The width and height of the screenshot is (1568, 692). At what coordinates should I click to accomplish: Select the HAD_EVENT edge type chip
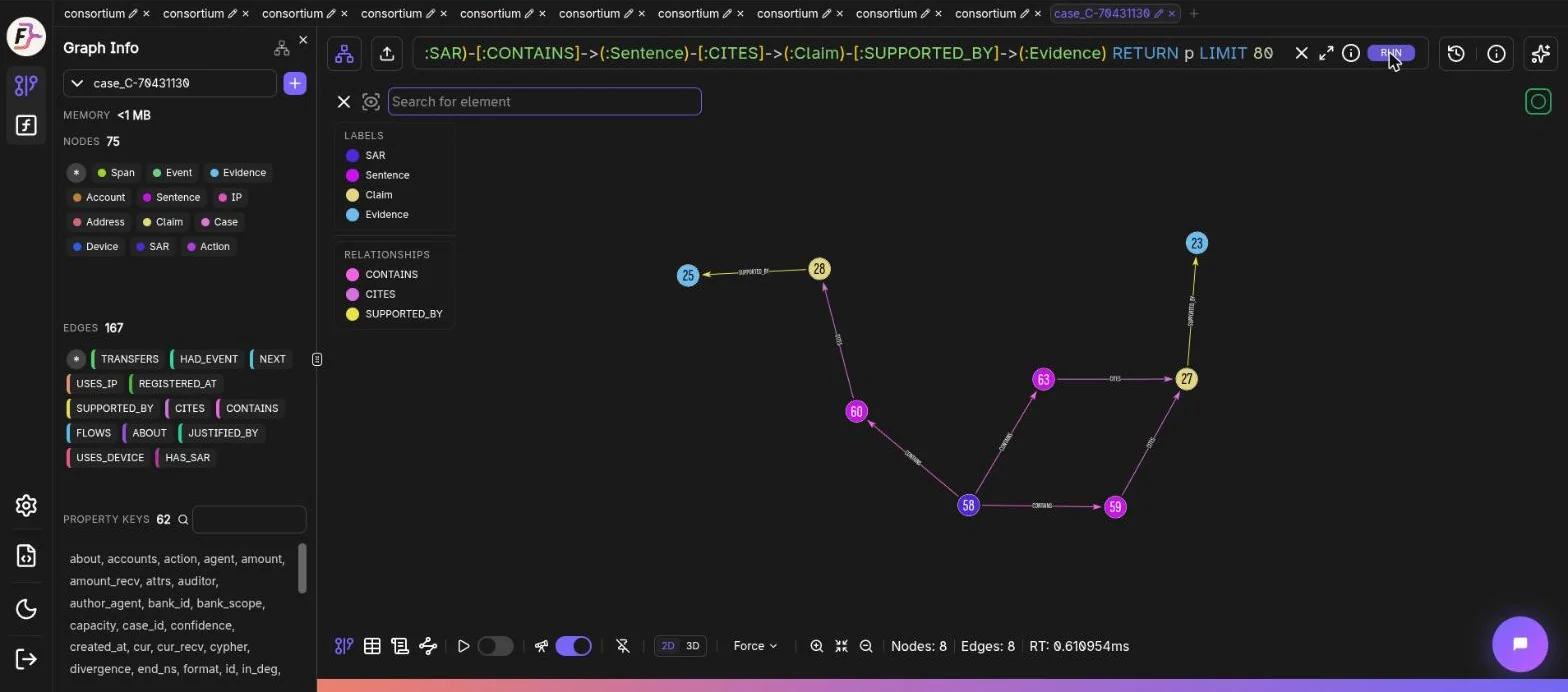point(207,359)
